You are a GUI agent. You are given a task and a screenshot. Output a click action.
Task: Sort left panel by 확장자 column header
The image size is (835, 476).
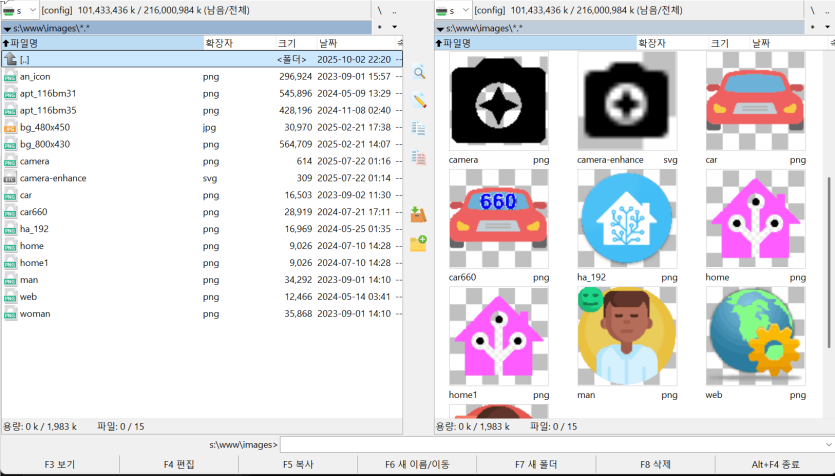pos(240,43)
